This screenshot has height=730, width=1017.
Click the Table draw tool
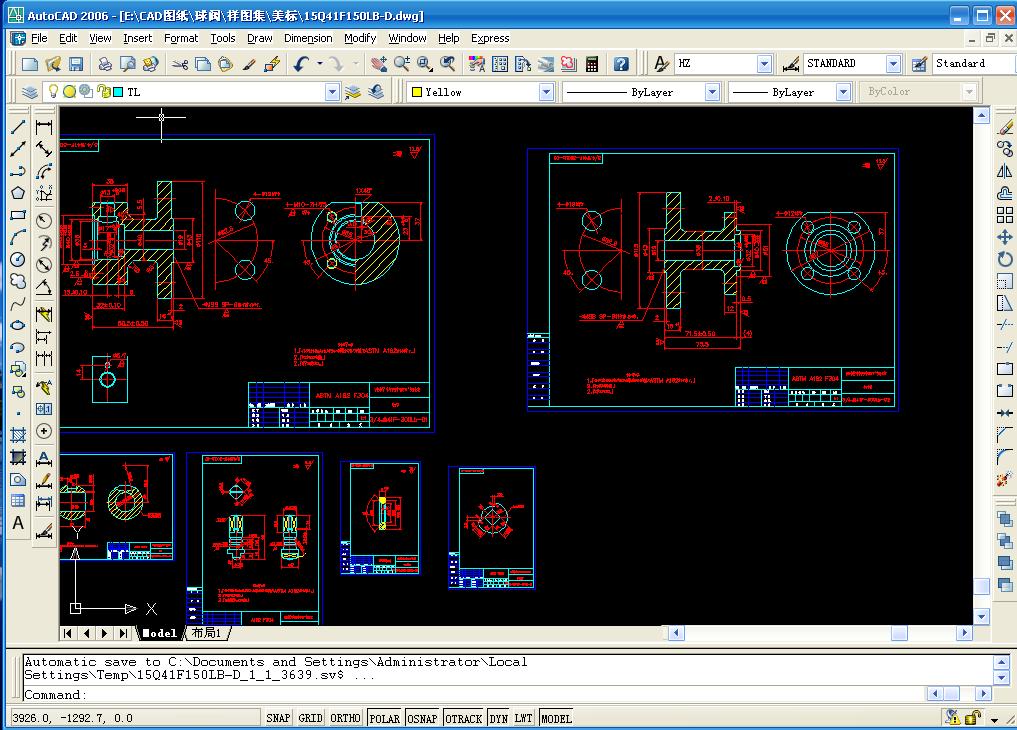click(x=18, y=500)
